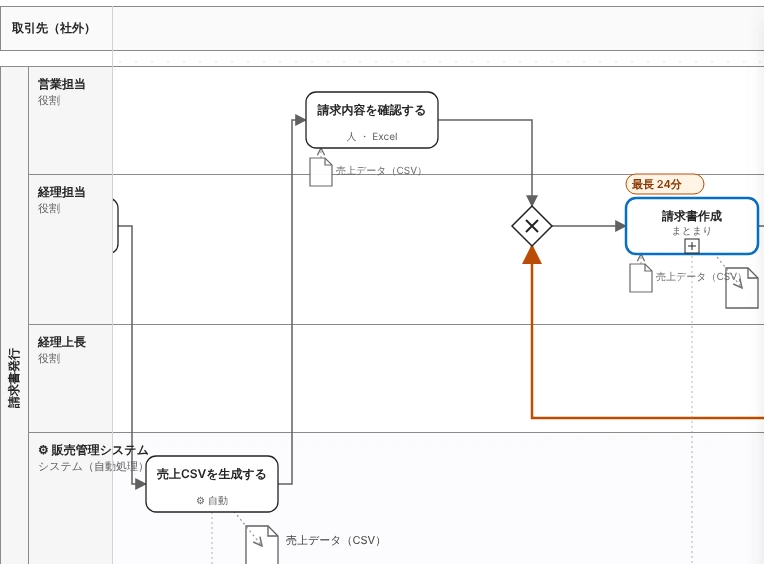
Task: Click the orange return-flow arrowhead below gateway
Action: coord(532,255)
